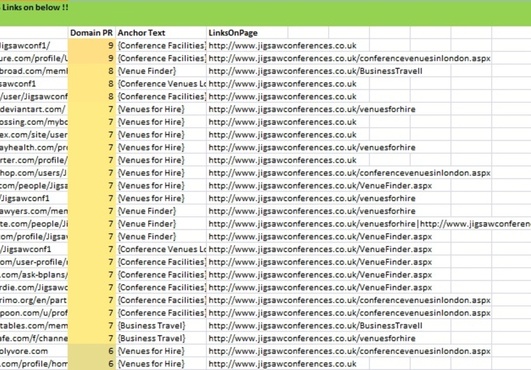The height and width of the screenshot is (370, 531).
Task: Select the BusinessTravell URL in the tables.com row
Action: [315, 326]
